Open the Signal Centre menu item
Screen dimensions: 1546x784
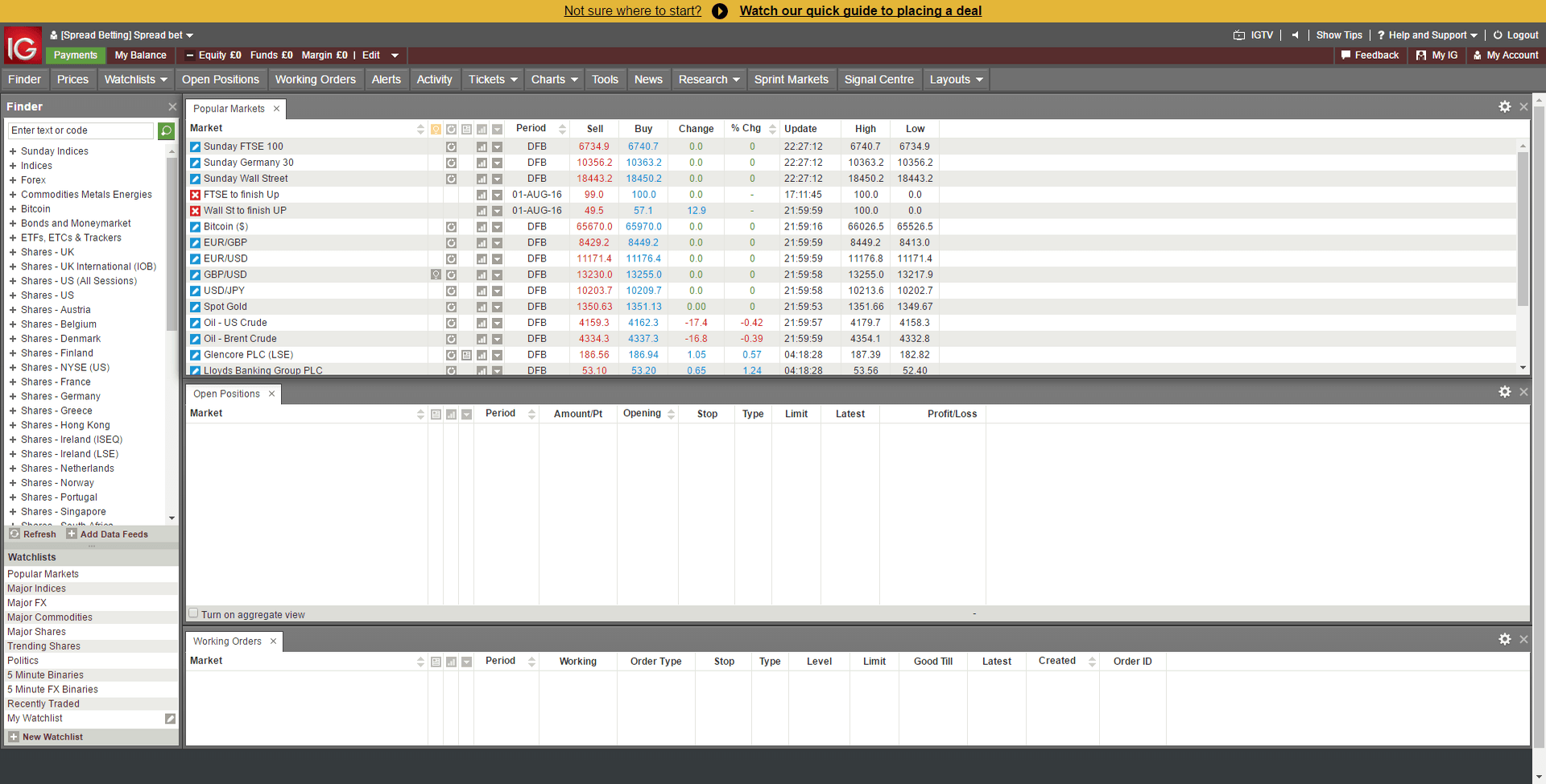point(878,80)
